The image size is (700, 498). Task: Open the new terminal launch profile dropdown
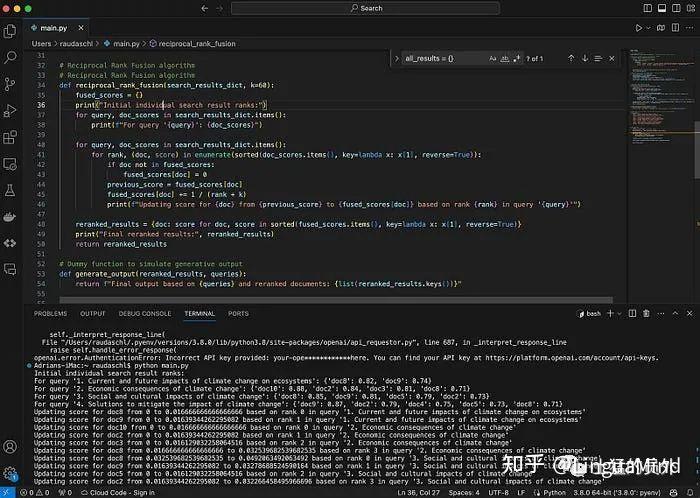[x=620, y=314]
